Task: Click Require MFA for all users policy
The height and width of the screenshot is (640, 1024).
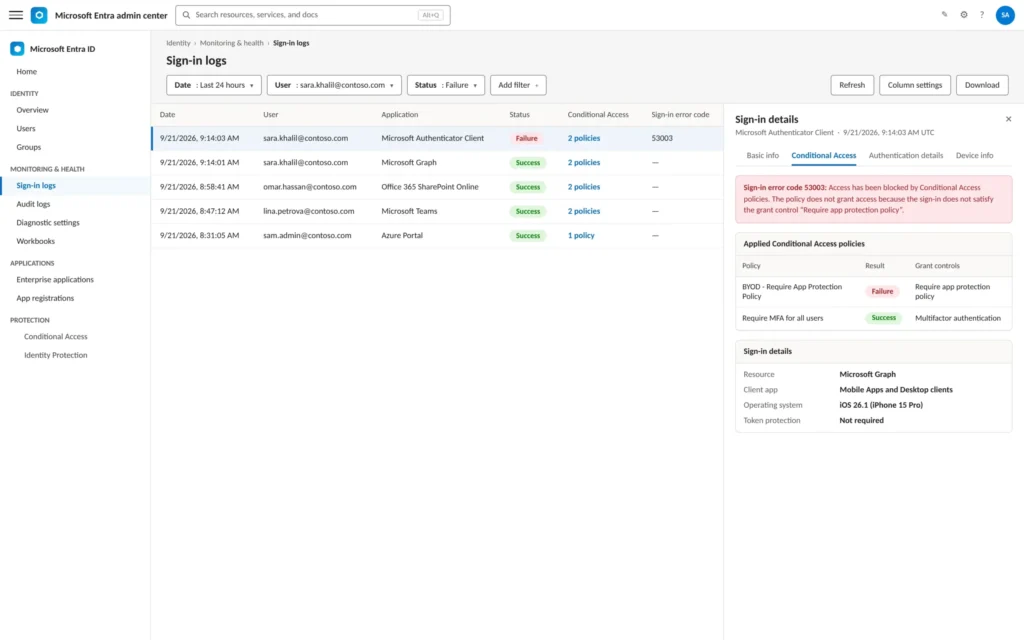Action: point(782,318)
